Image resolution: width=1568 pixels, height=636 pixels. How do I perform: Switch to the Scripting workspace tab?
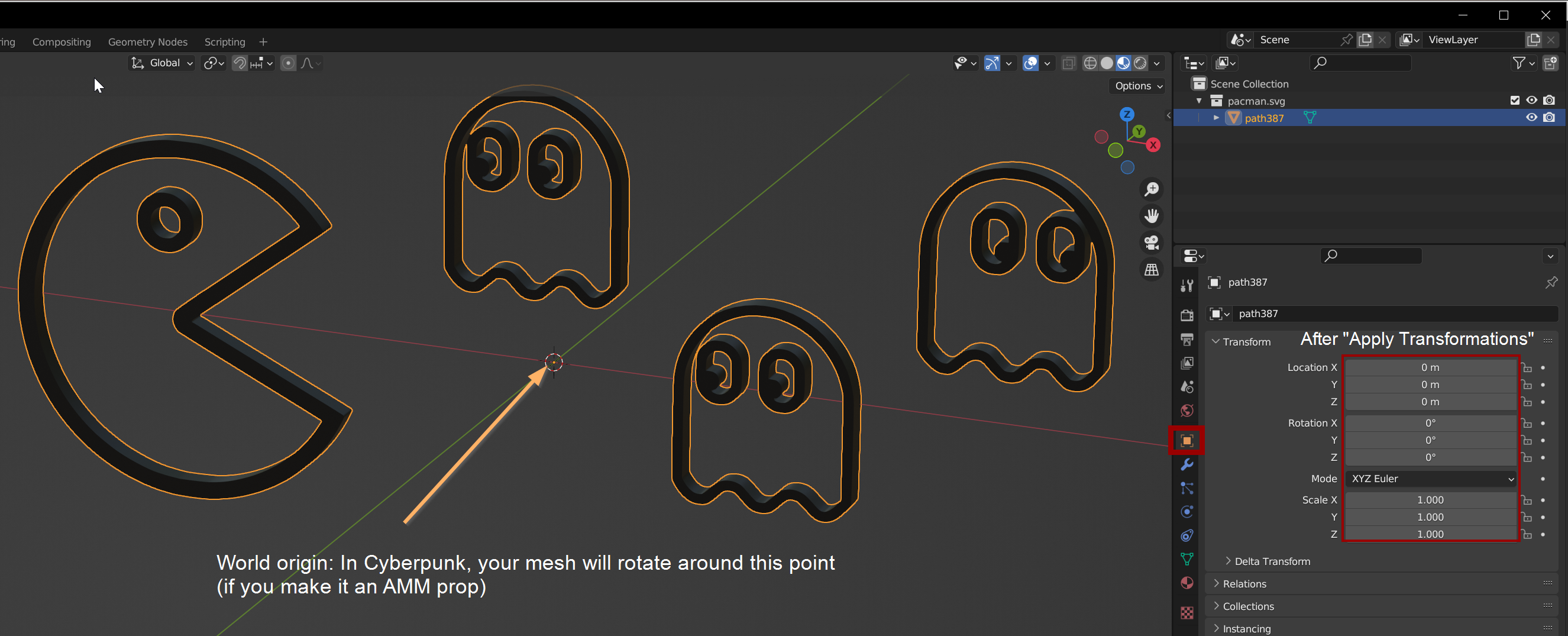[x=225, y=42]
